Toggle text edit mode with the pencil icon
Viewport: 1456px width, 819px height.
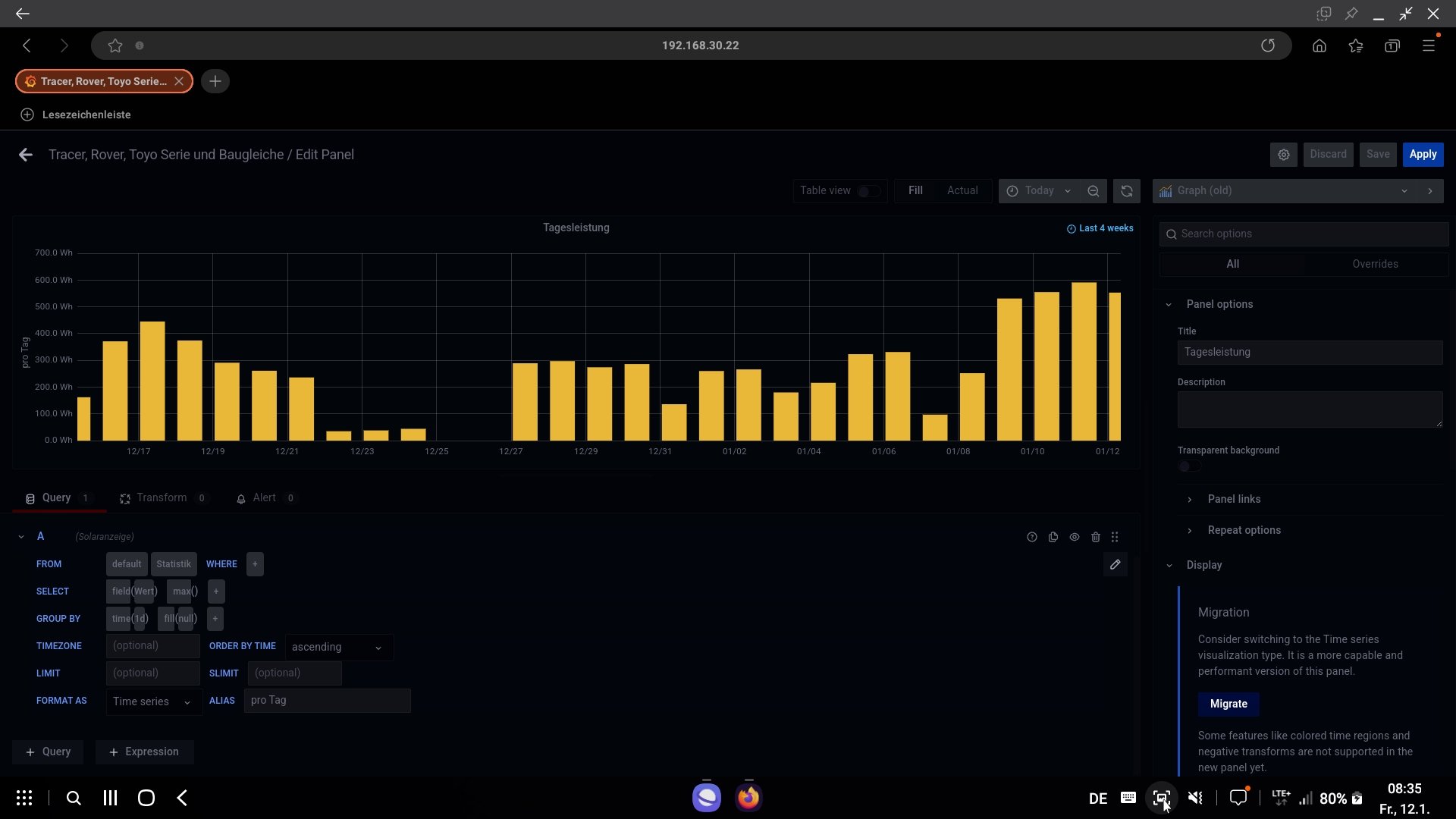coord(1115,564)
